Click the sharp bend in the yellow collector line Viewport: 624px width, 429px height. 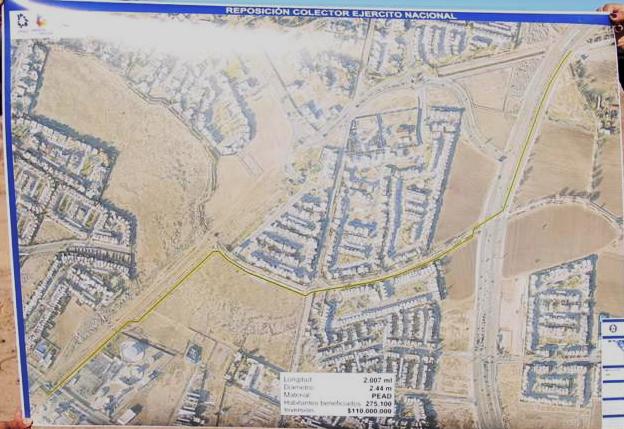215,252
